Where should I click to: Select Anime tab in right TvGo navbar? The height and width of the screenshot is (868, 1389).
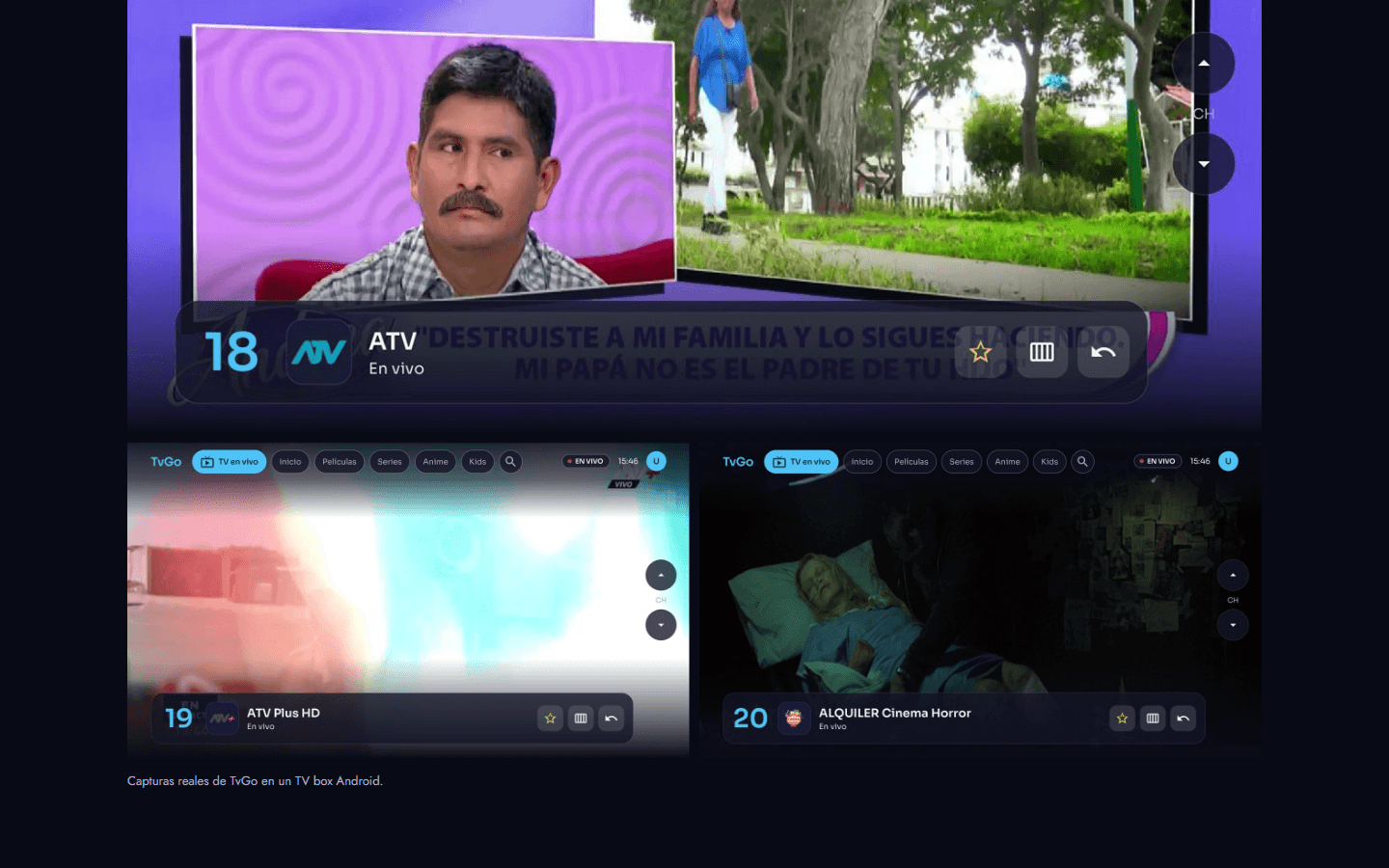pos(1008,462)
